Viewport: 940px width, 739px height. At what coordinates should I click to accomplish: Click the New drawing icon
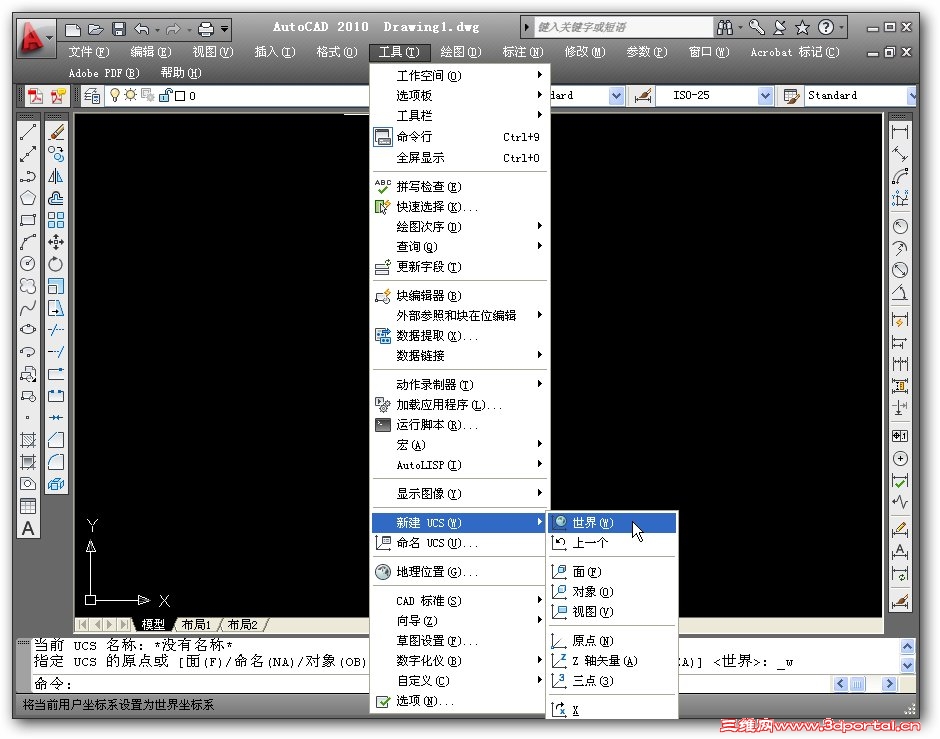pos(73,29)
